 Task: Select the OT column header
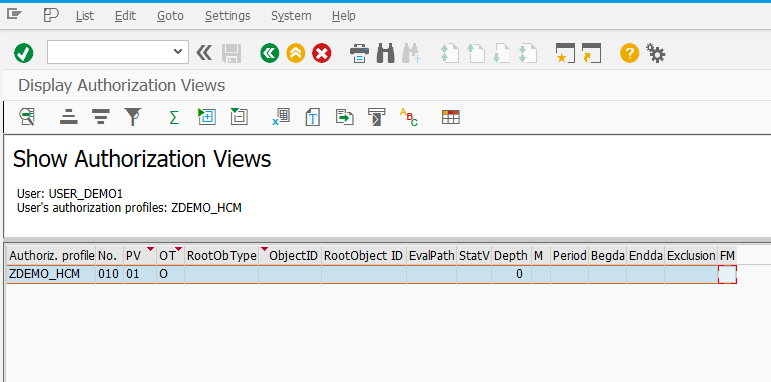tap(170, 256)
